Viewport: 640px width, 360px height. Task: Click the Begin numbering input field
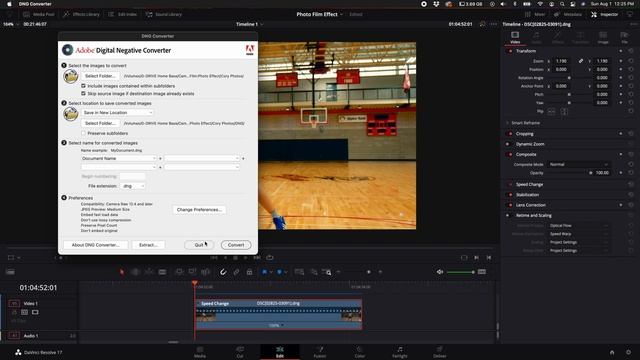pos(132,176)
